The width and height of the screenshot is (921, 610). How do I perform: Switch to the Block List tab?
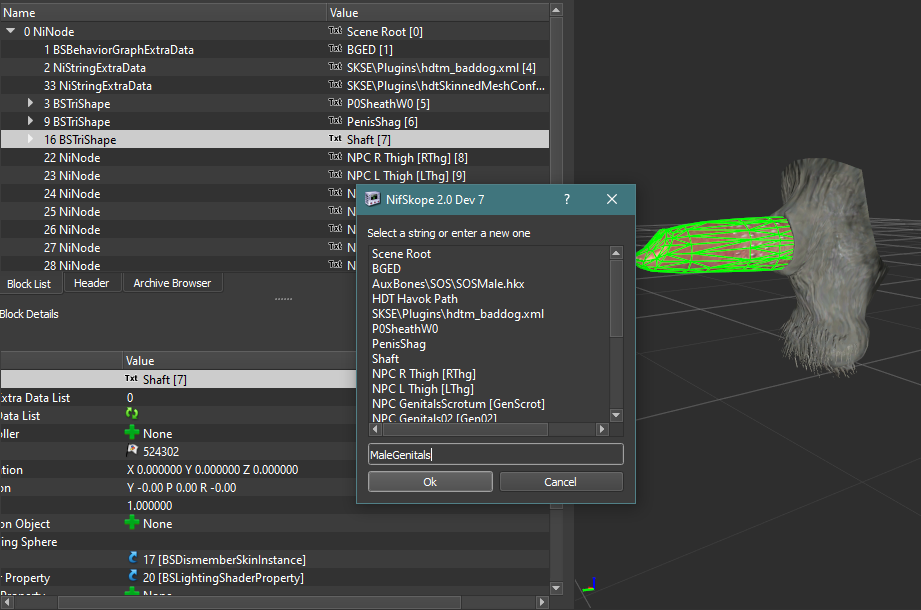pos(29,284)
